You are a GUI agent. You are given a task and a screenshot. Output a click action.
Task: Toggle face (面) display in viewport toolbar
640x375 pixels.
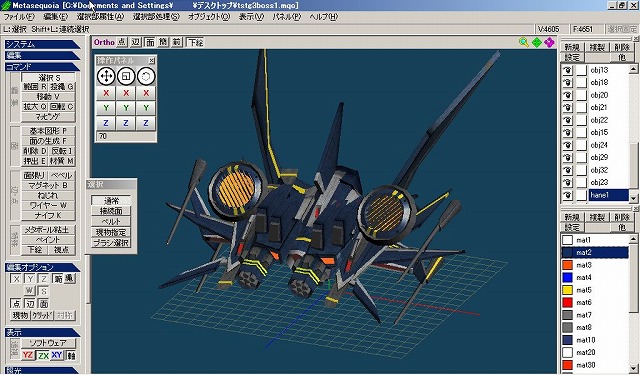150,42
